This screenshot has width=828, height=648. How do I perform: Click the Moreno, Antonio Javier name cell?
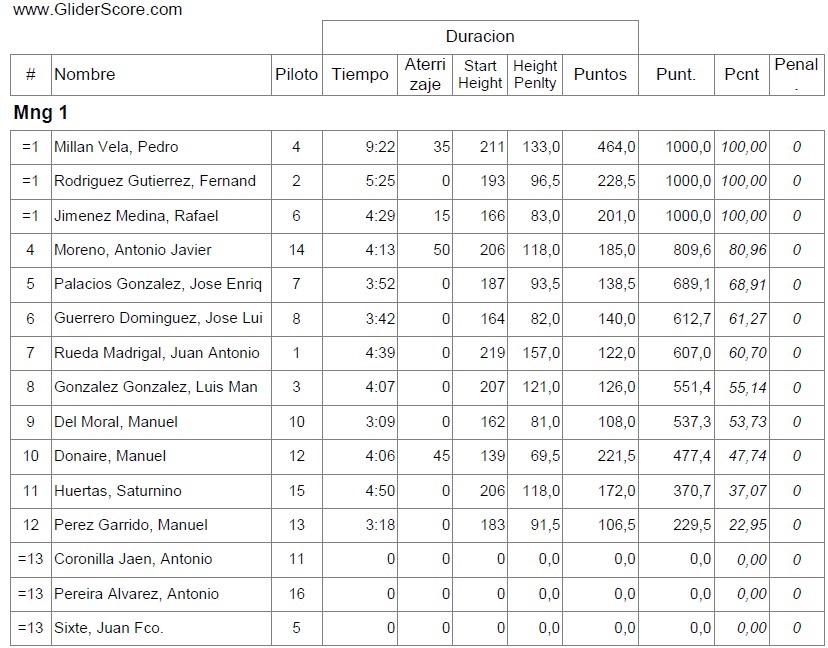133,250
